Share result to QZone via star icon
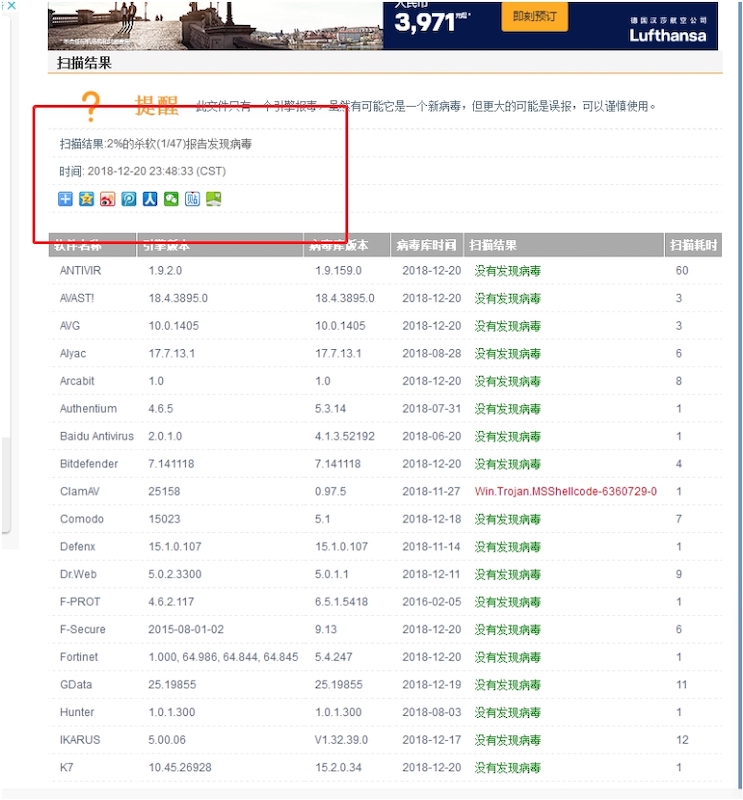The width and height of the screenshot is (743, 800). [87, 199]
